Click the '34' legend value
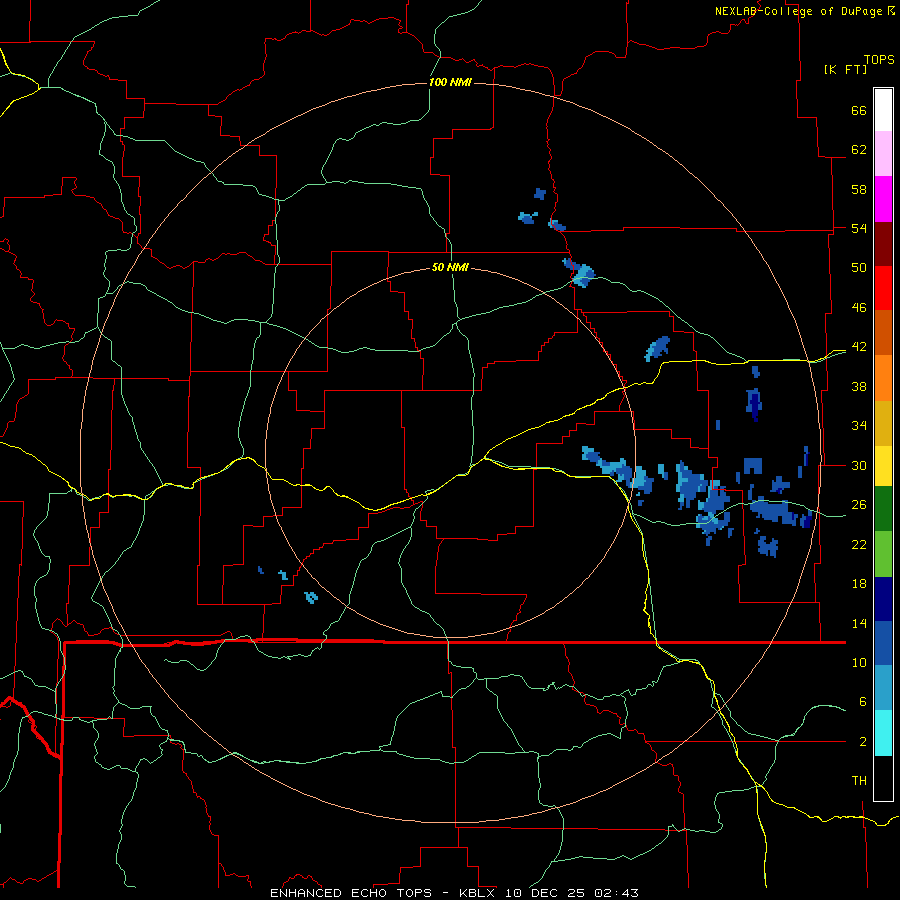 coord(859,426)
